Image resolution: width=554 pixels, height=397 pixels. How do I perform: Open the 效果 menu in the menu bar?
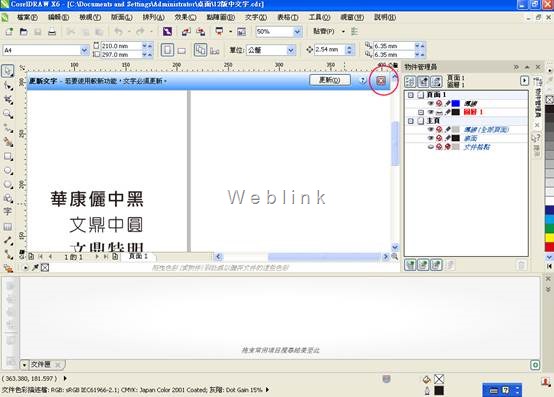[185, 17]
